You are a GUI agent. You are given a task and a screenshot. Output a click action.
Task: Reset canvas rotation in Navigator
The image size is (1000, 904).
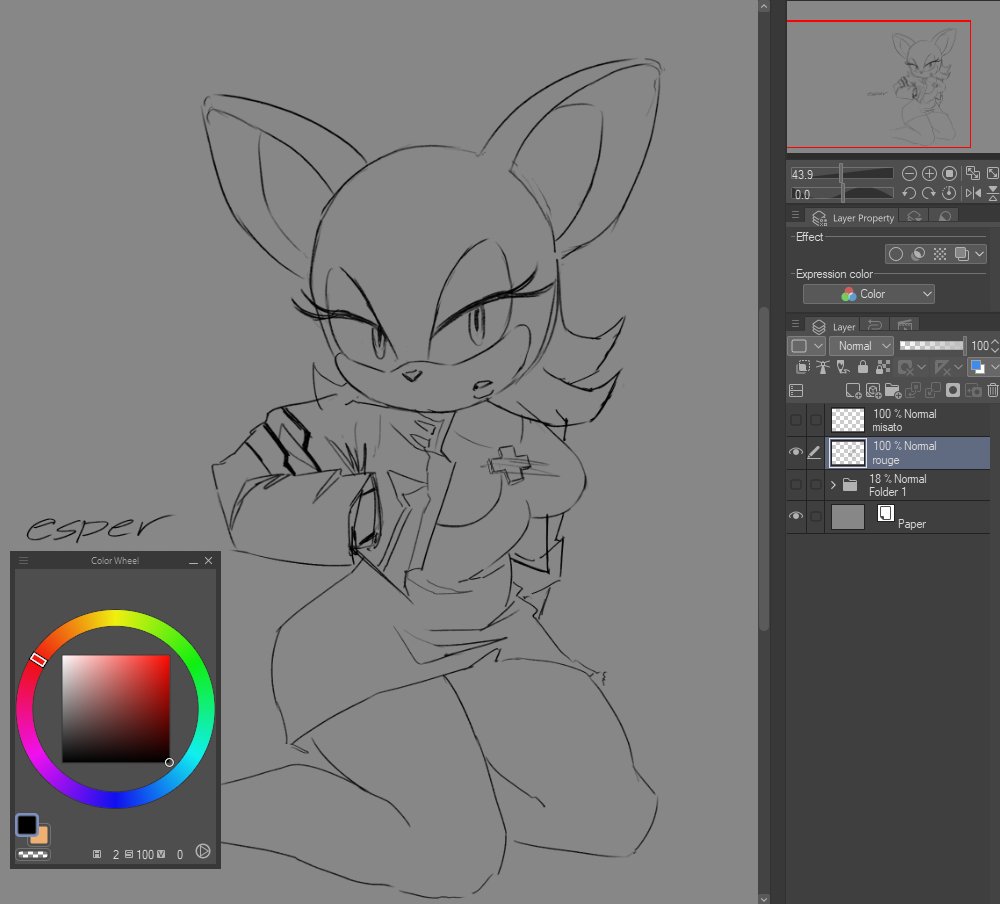(950, 193)
